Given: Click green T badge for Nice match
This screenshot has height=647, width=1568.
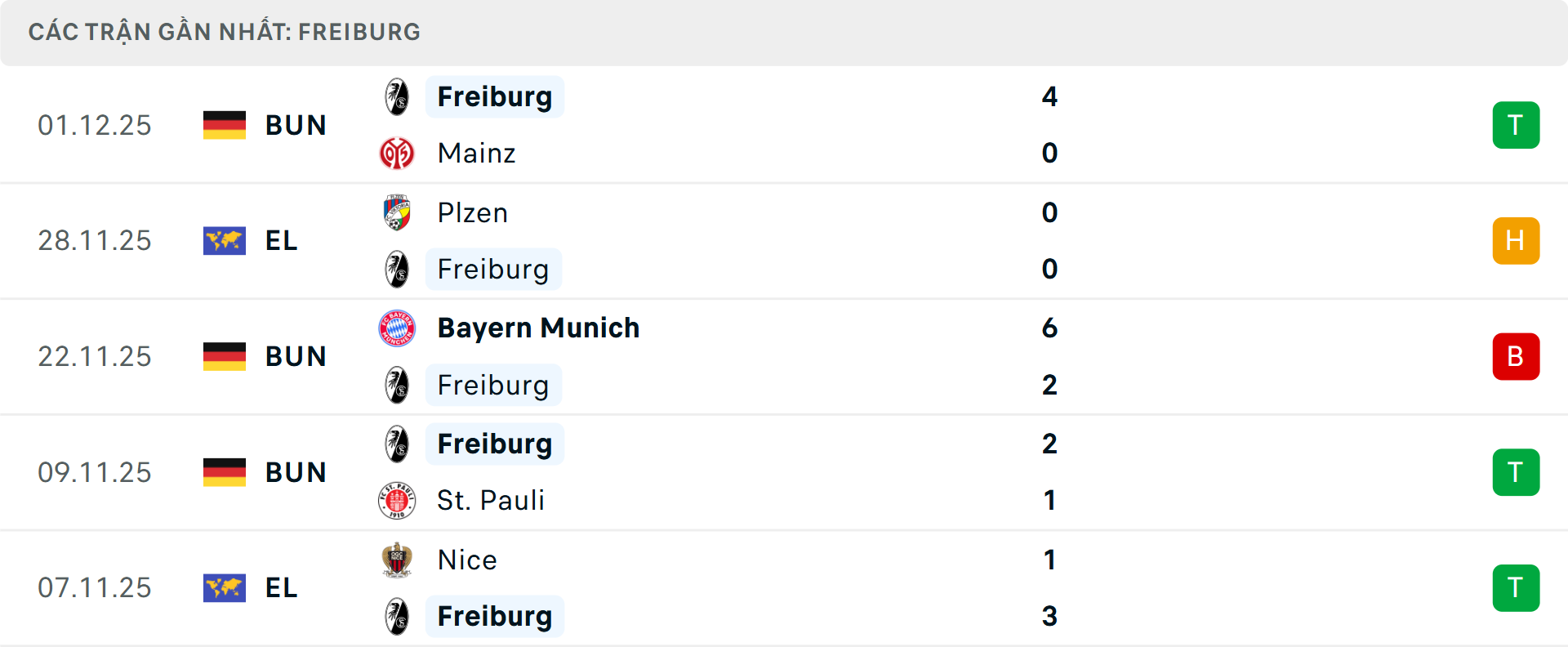Looking at the screenshot, I should (x=1516, y=588).
